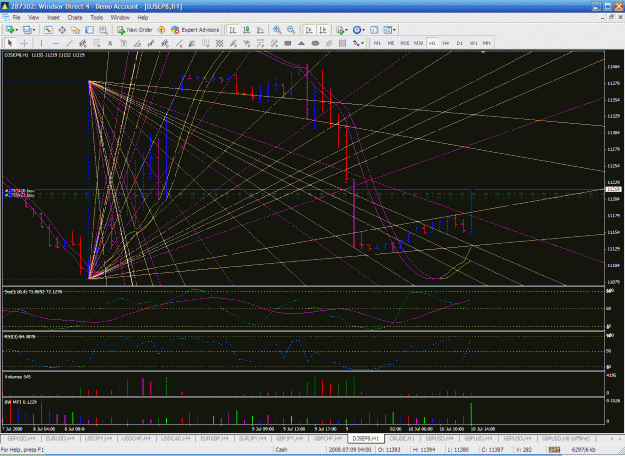Expand the New Chart dropdown arrow
Image resolution: width=625 pixels, height=456 pixels.
(x=17, y=30)
